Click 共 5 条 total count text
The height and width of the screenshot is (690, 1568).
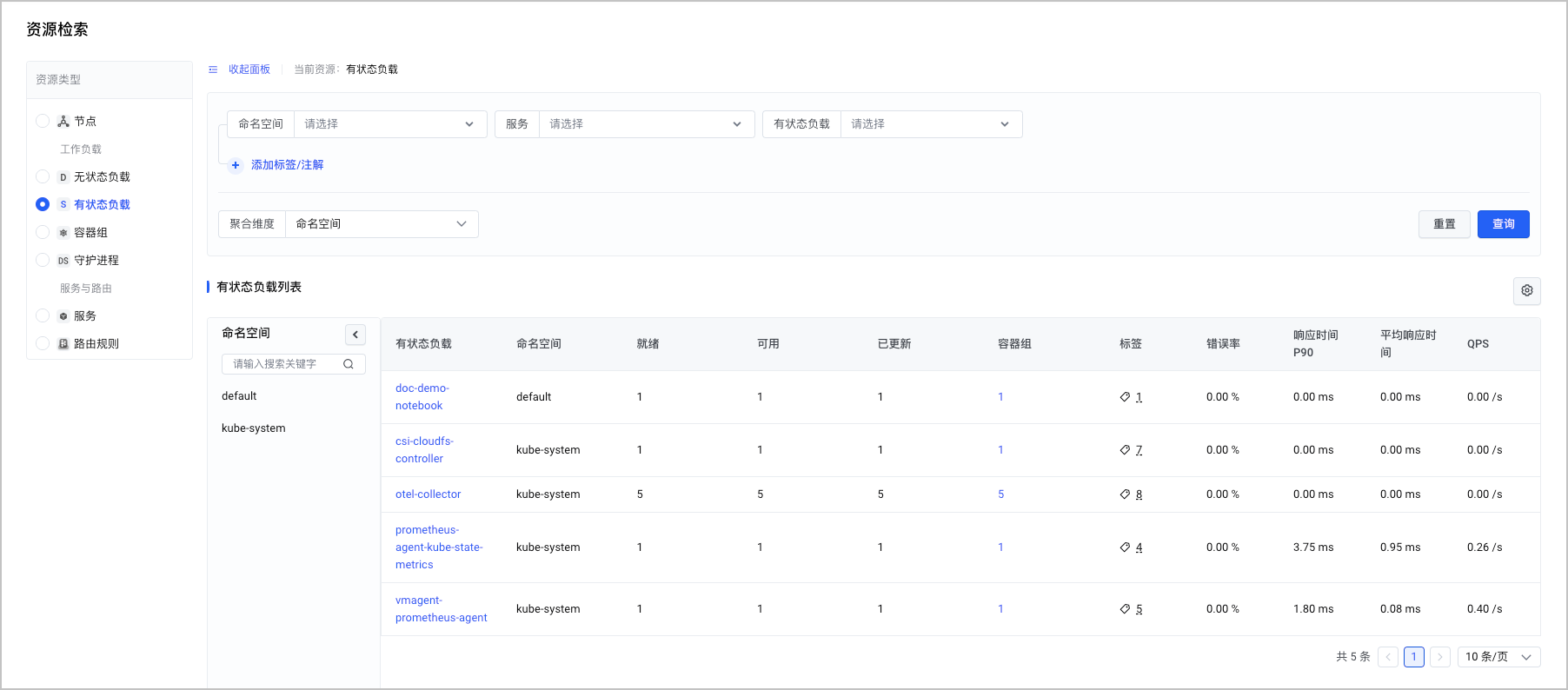(1353, 657)
